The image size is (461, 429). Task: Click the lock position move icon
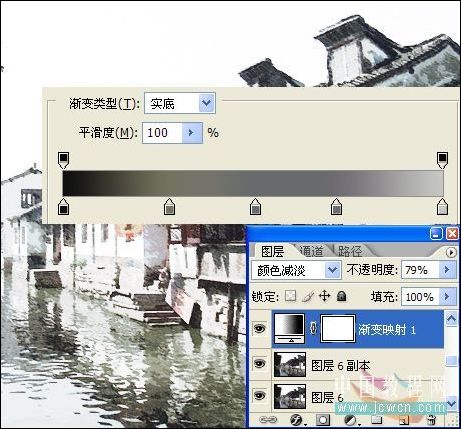(x=324, y=296)
